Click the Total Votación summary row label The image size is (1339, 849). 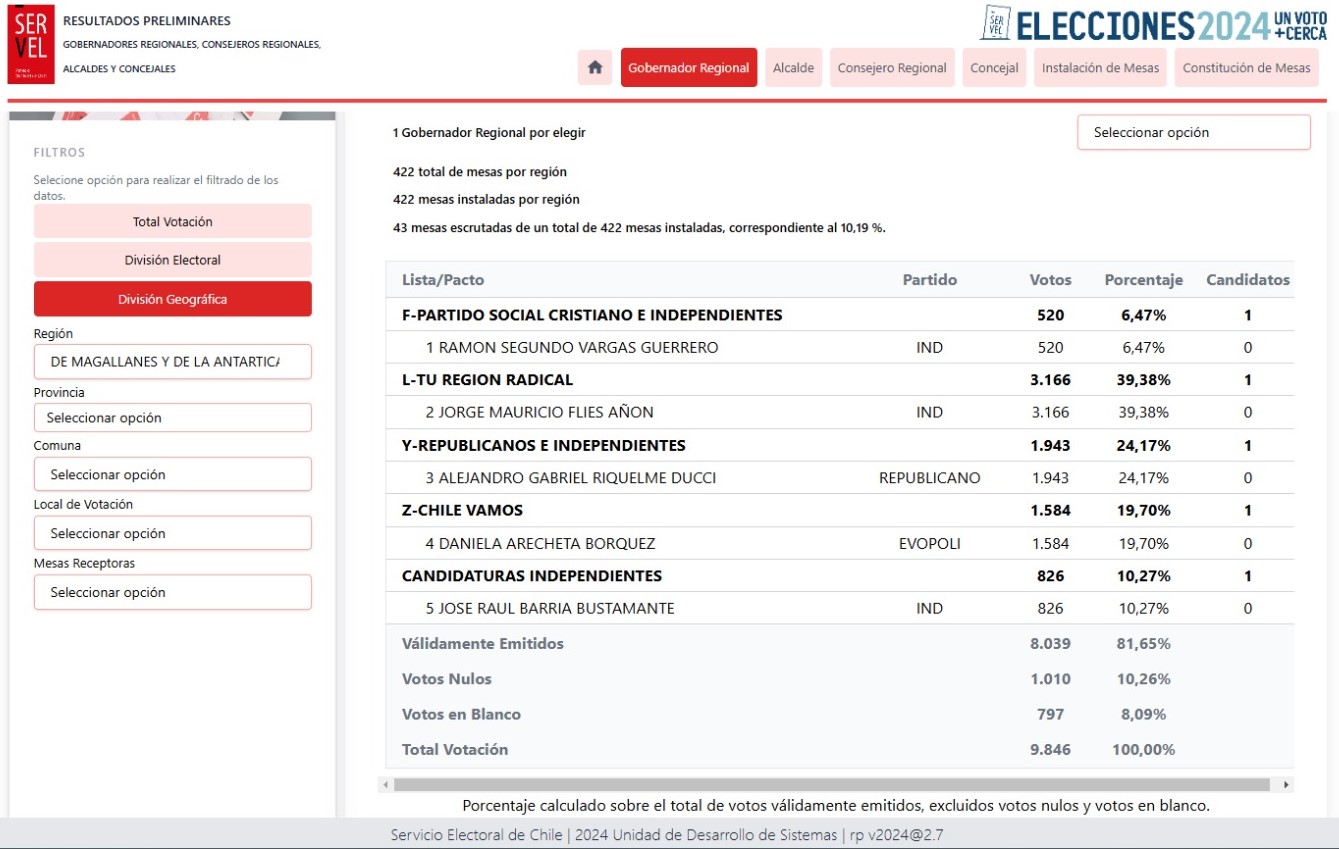(x=455, y=749)
